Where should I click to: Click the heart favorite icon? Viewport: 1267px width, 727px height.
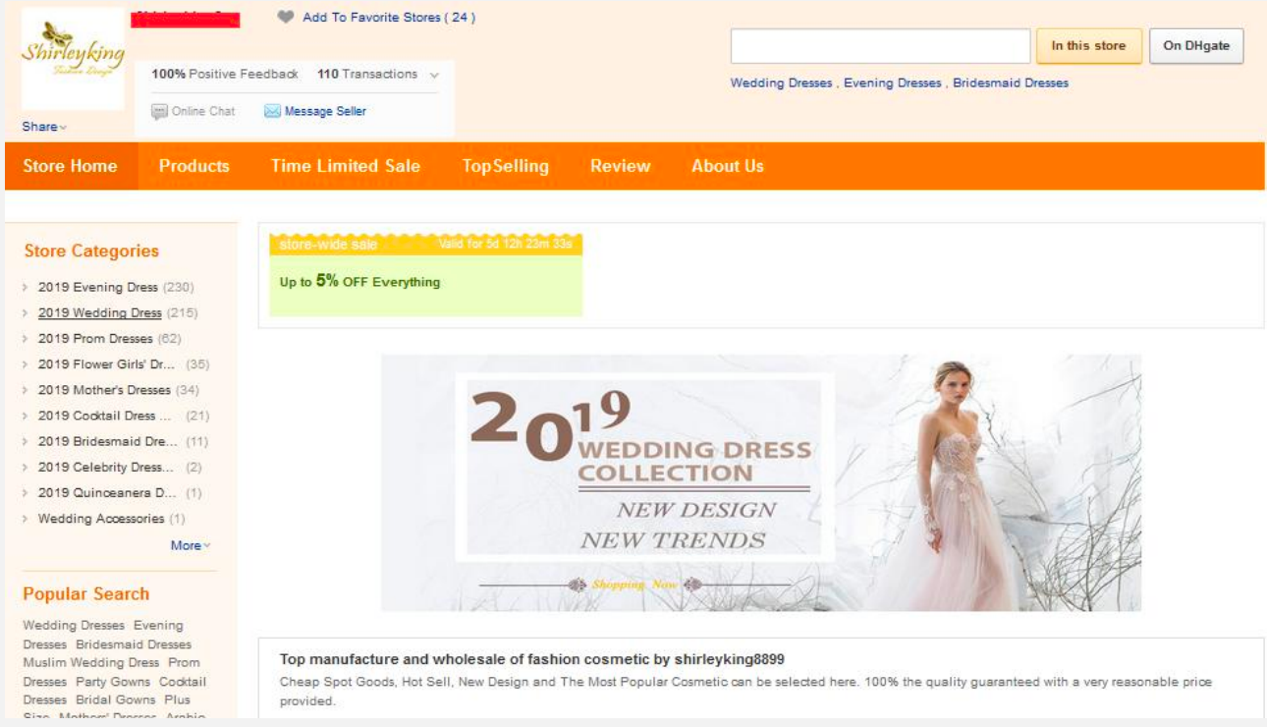(x=286, y=17)
